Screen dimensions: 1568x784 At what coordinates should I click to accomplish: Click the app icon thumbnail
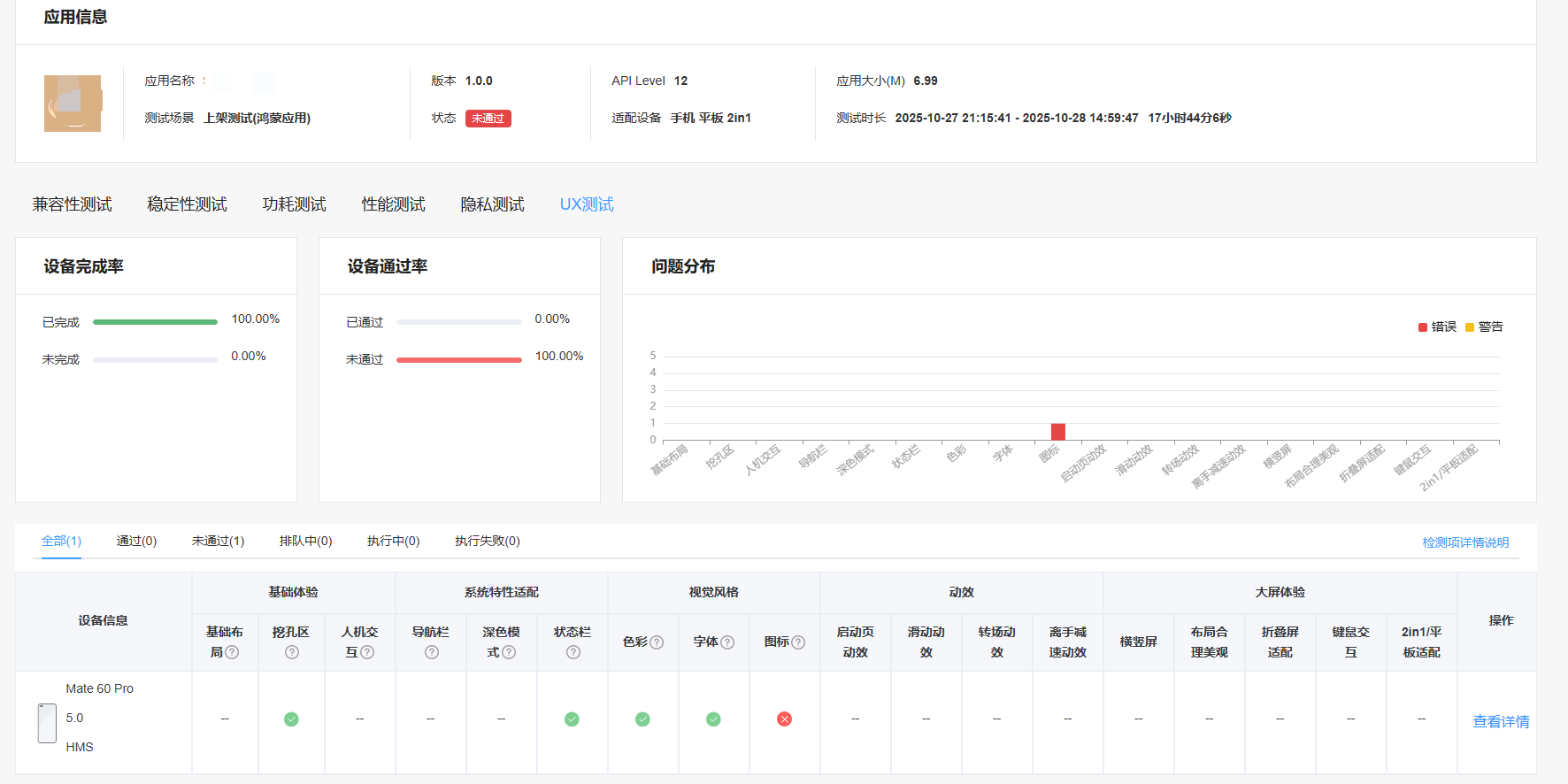coord(73,104)
